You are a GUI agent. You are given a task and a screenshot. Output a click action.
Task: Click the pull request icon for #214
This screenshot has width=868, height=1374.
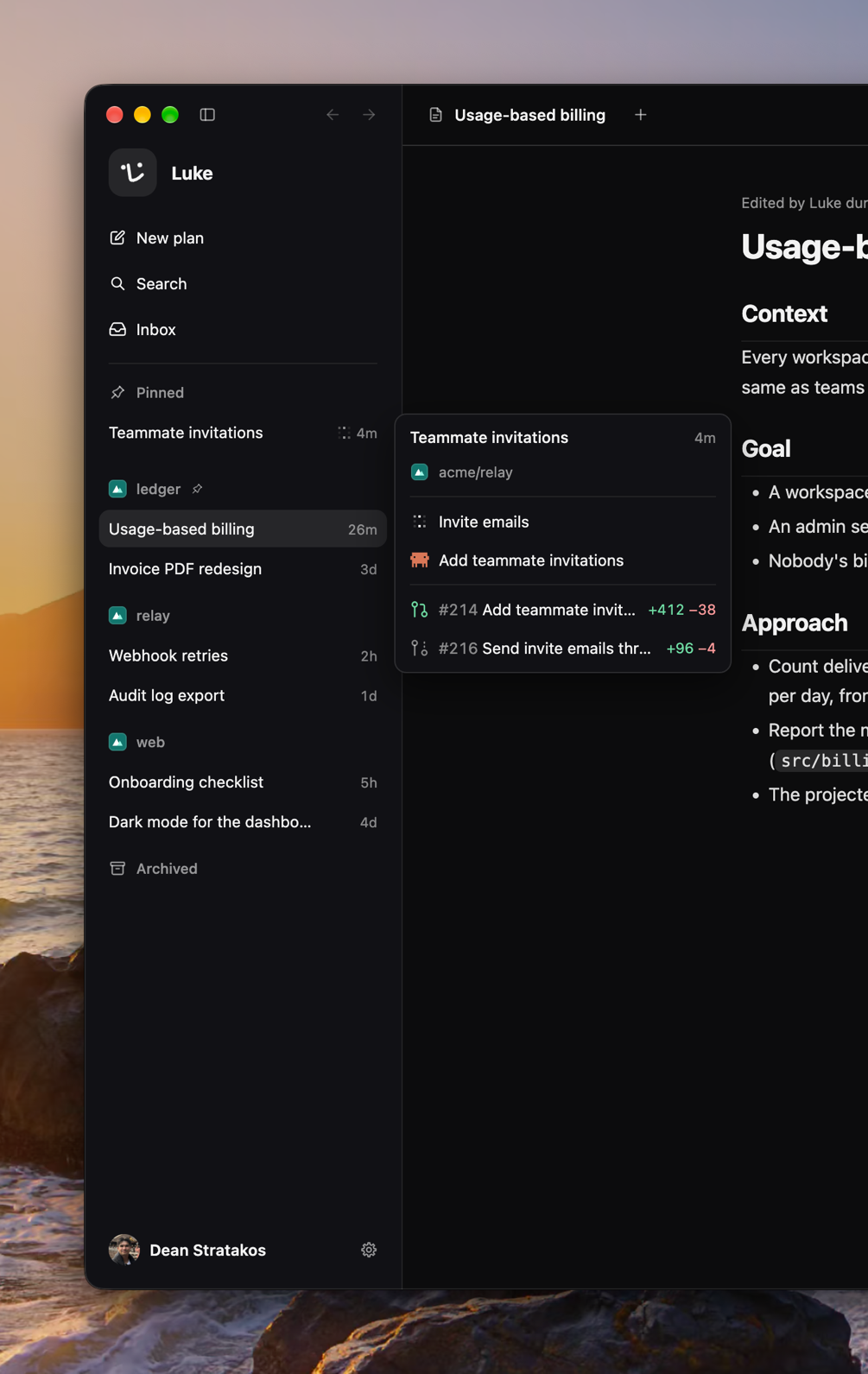pos(420,610)
